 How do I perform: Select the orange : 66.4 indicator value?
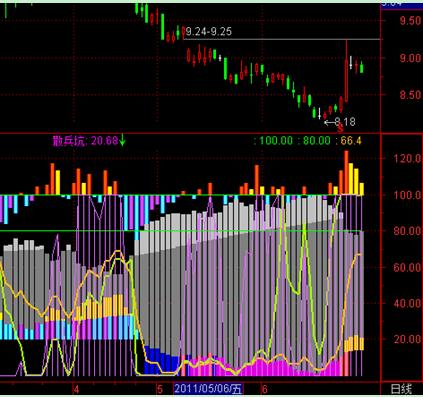[x=350, y=141]
